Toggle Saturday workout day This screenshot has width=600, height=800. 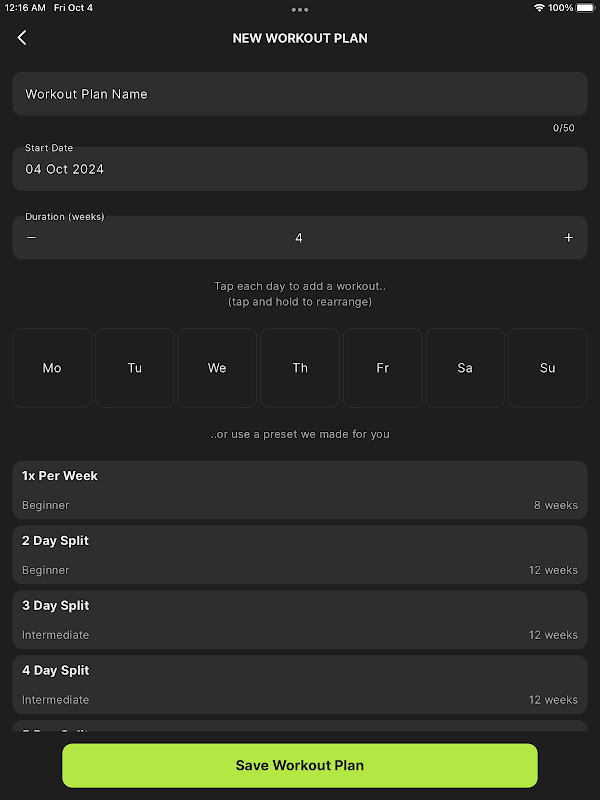465,368
